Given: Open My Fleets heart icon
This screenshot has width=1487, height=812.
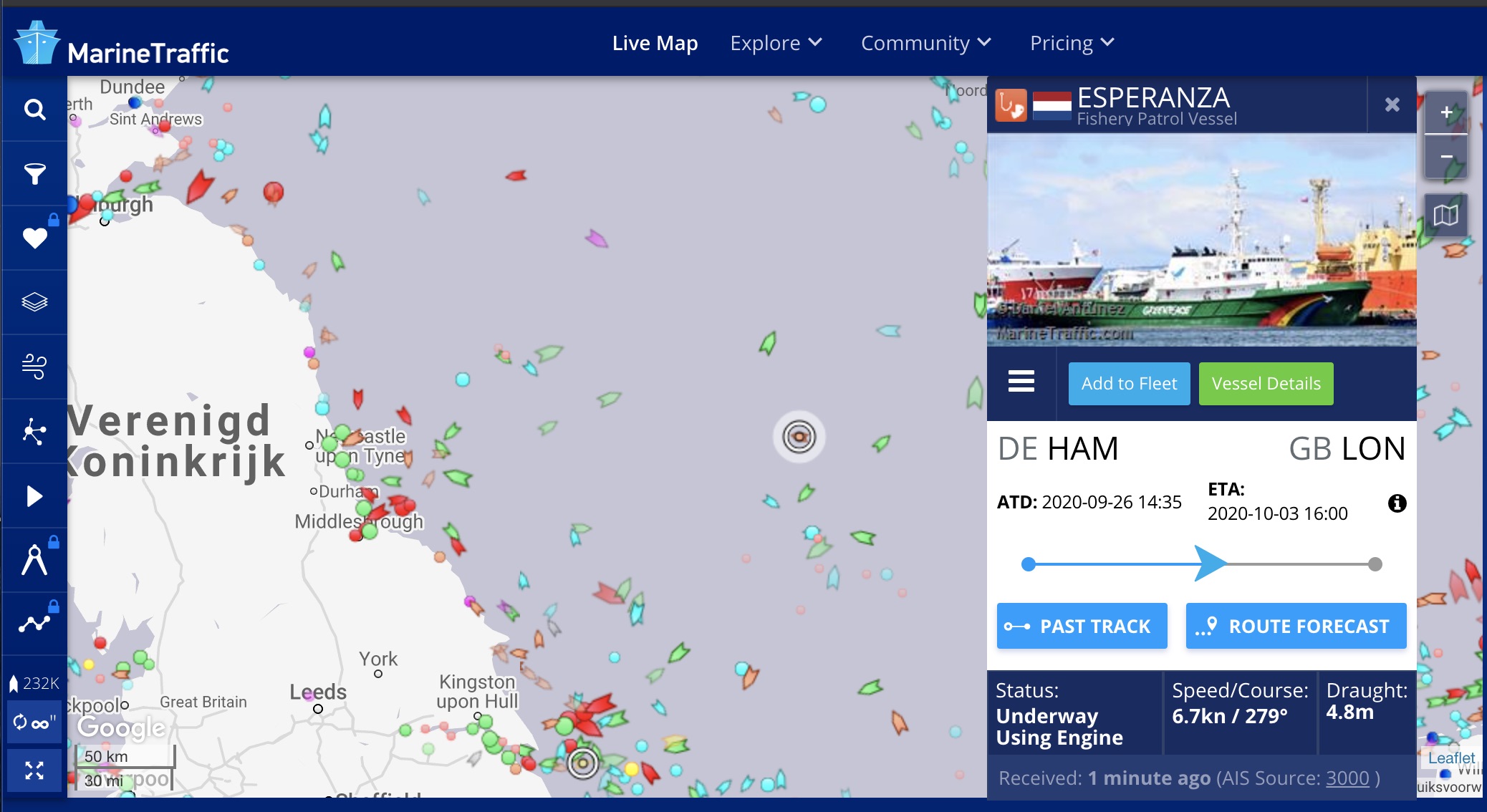Looking at the screenshot, I should [x=34, y=238].
